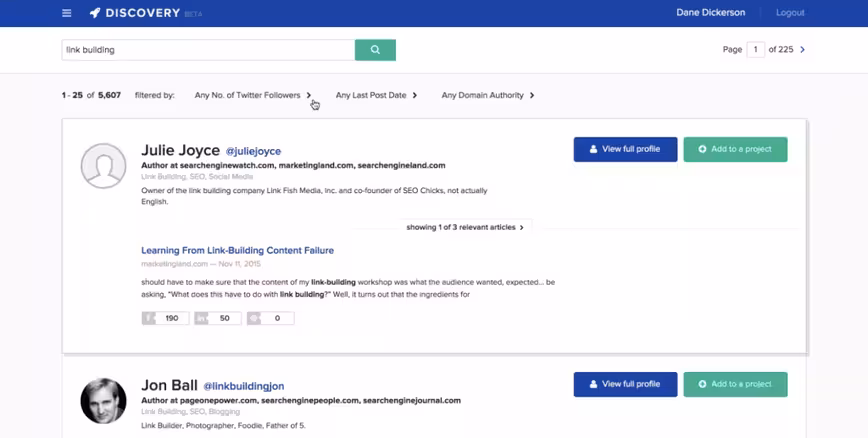This screenshot has width=868, height=438.
Task: Open Learning From Link-Building Content Failure article
Action: 237,250
